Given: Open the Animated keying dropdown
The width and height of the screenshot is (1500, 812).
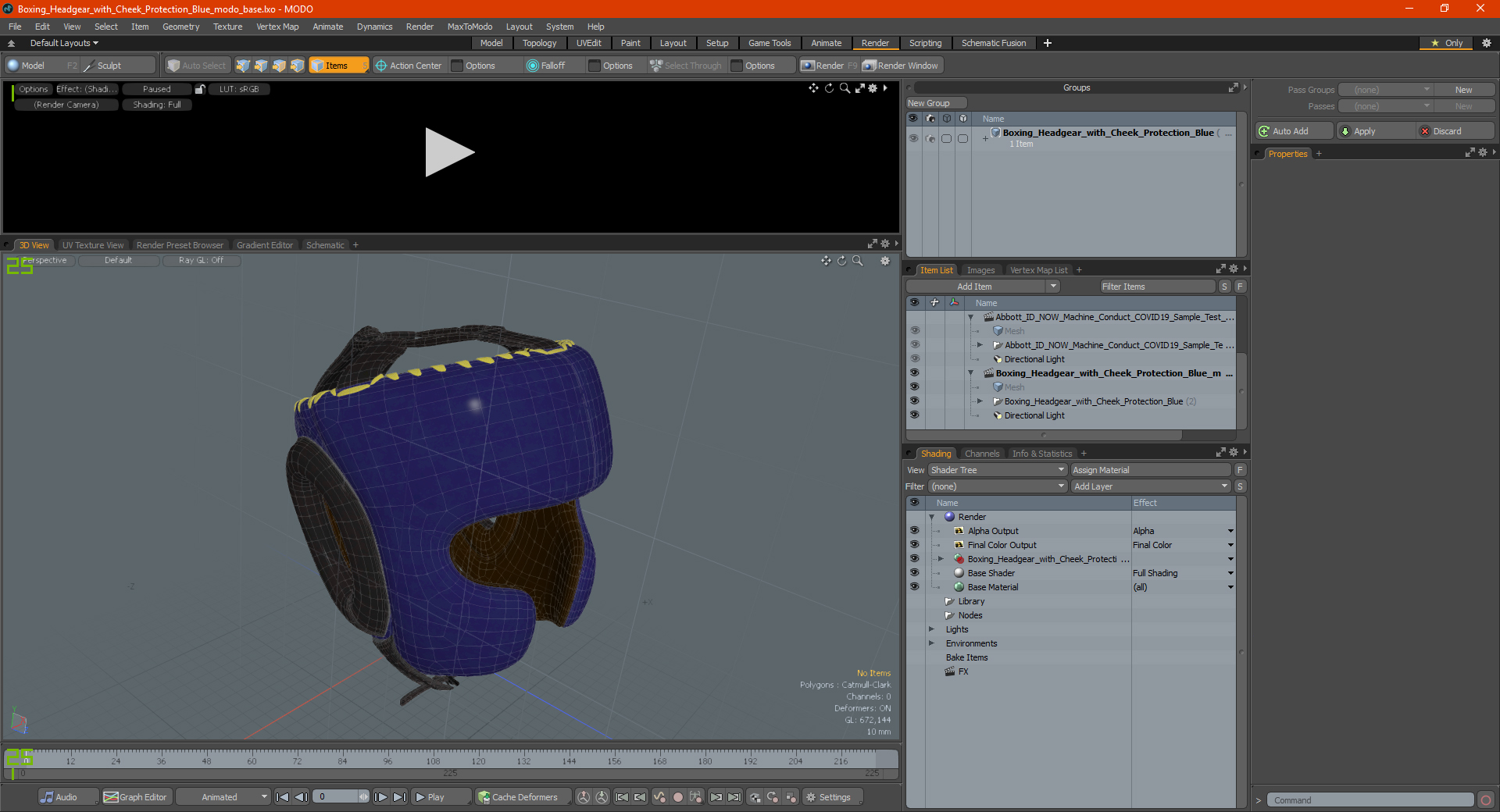Looking at the screenshot, I should (223, 797).
